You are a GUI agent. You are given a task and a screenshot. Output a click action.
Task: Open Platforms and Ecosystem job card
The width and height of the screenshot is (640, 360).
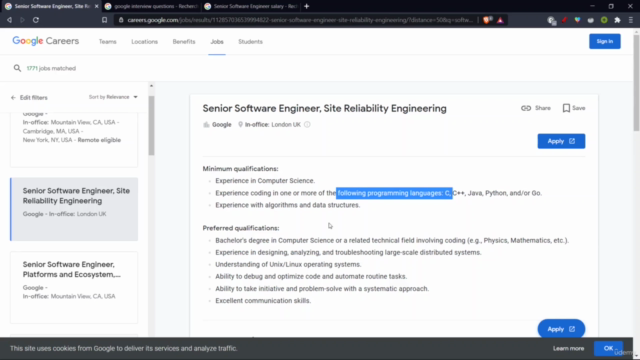point(74,287)
